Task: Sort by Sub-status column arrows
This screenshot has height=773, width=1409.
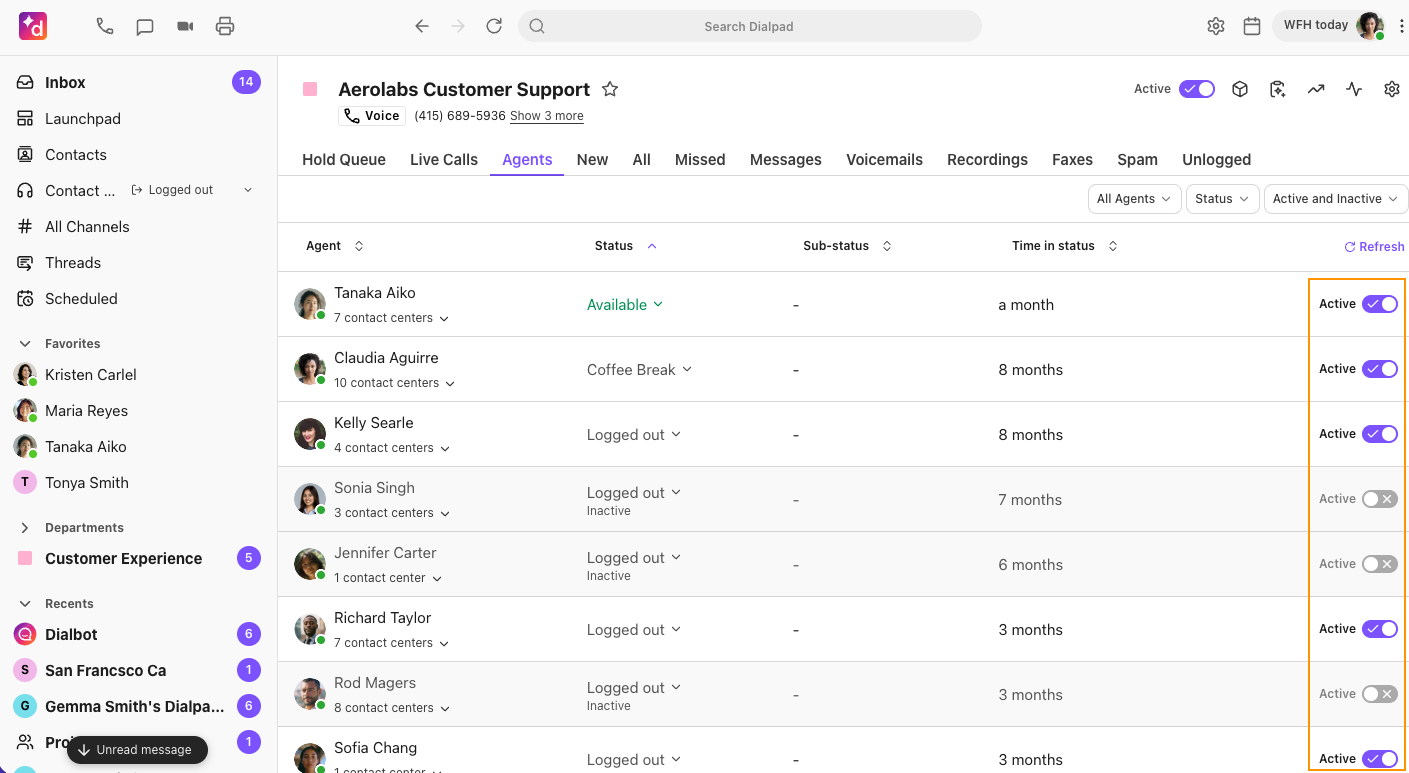Action: click(x=886, y=246)
